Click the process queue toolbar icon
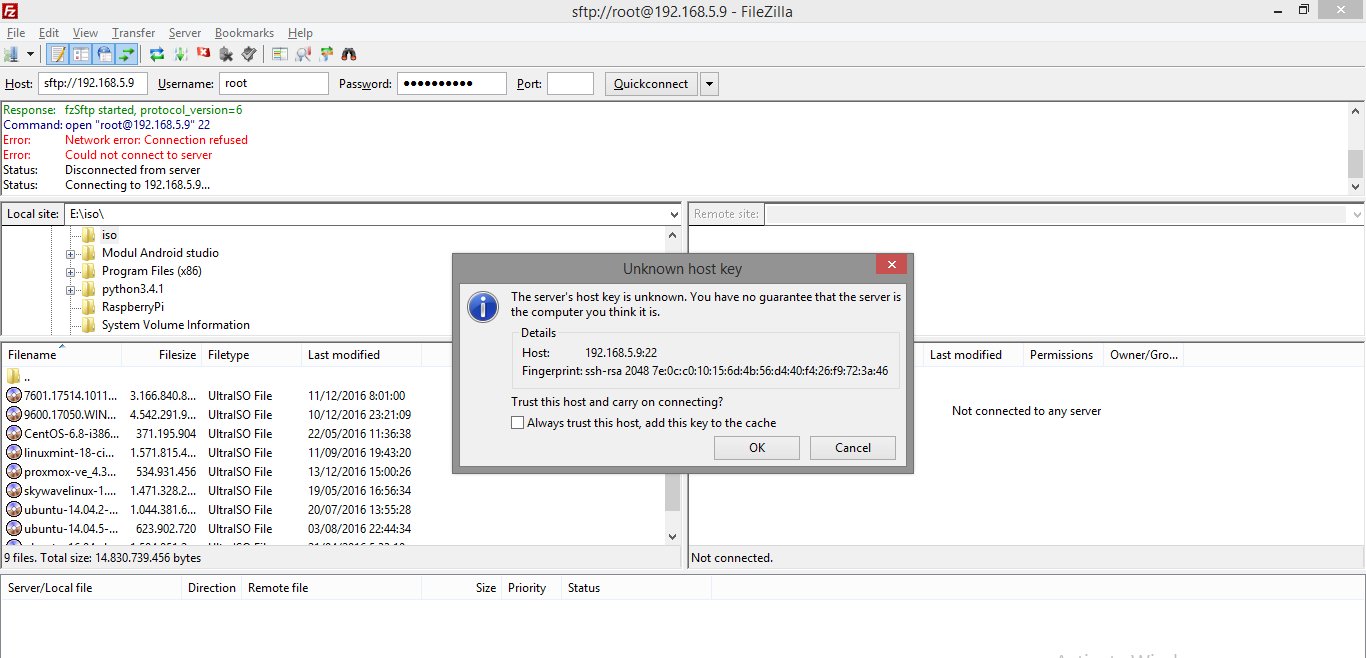The image size is (1366, 658). (x=181, y=54)
